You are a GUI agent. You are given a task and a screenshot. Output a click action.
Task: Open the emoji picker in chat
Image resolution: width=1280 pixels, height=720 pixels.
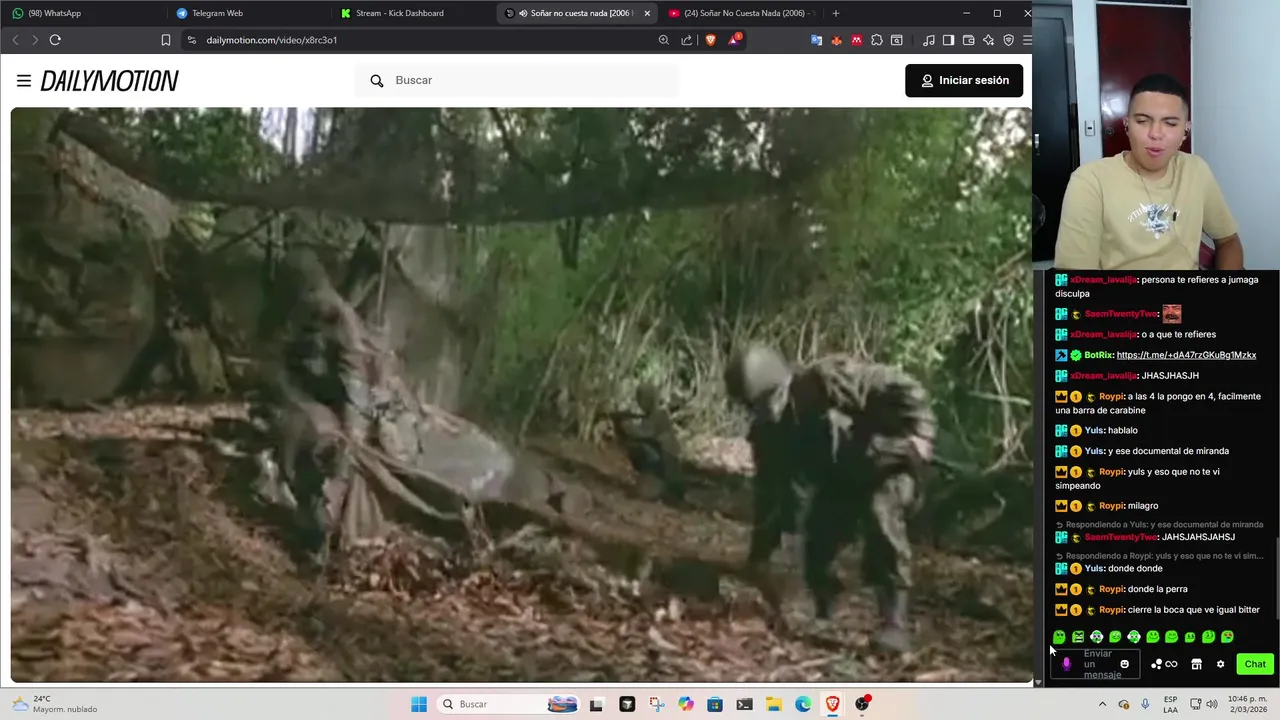(1124, 664)
